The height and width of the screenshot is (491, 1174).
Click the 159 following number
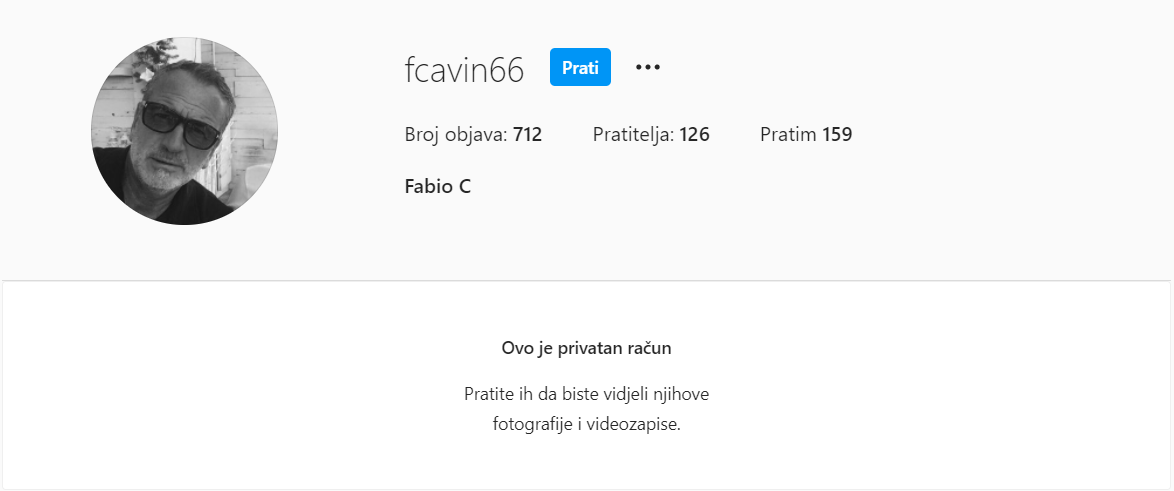(x=837, y=135)
